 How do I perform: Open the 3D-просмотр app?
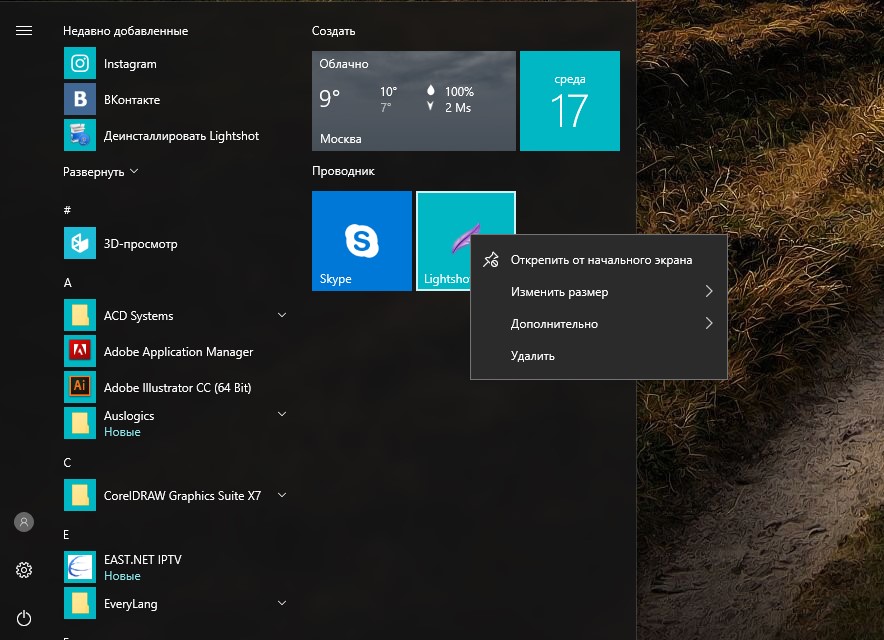(140, 244)
